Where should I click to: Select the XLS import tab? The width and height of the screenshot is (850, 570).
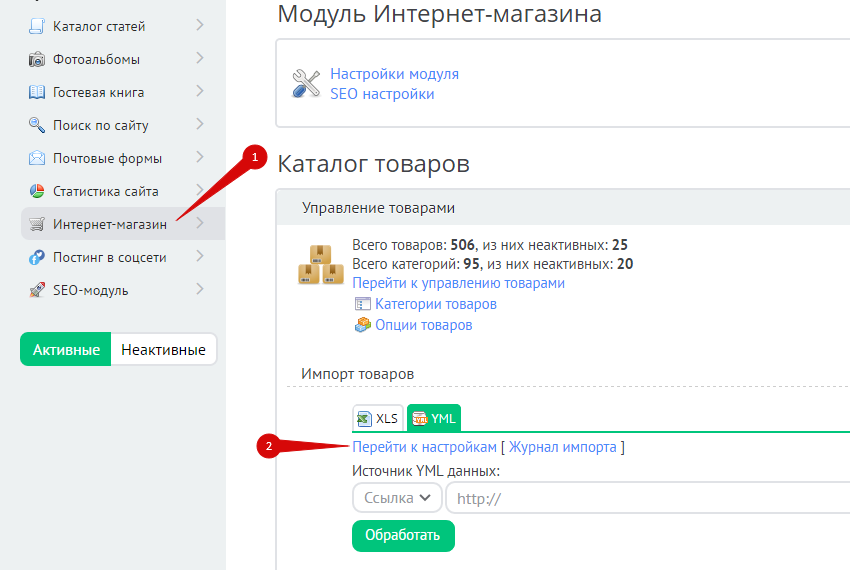coord(378,418)
